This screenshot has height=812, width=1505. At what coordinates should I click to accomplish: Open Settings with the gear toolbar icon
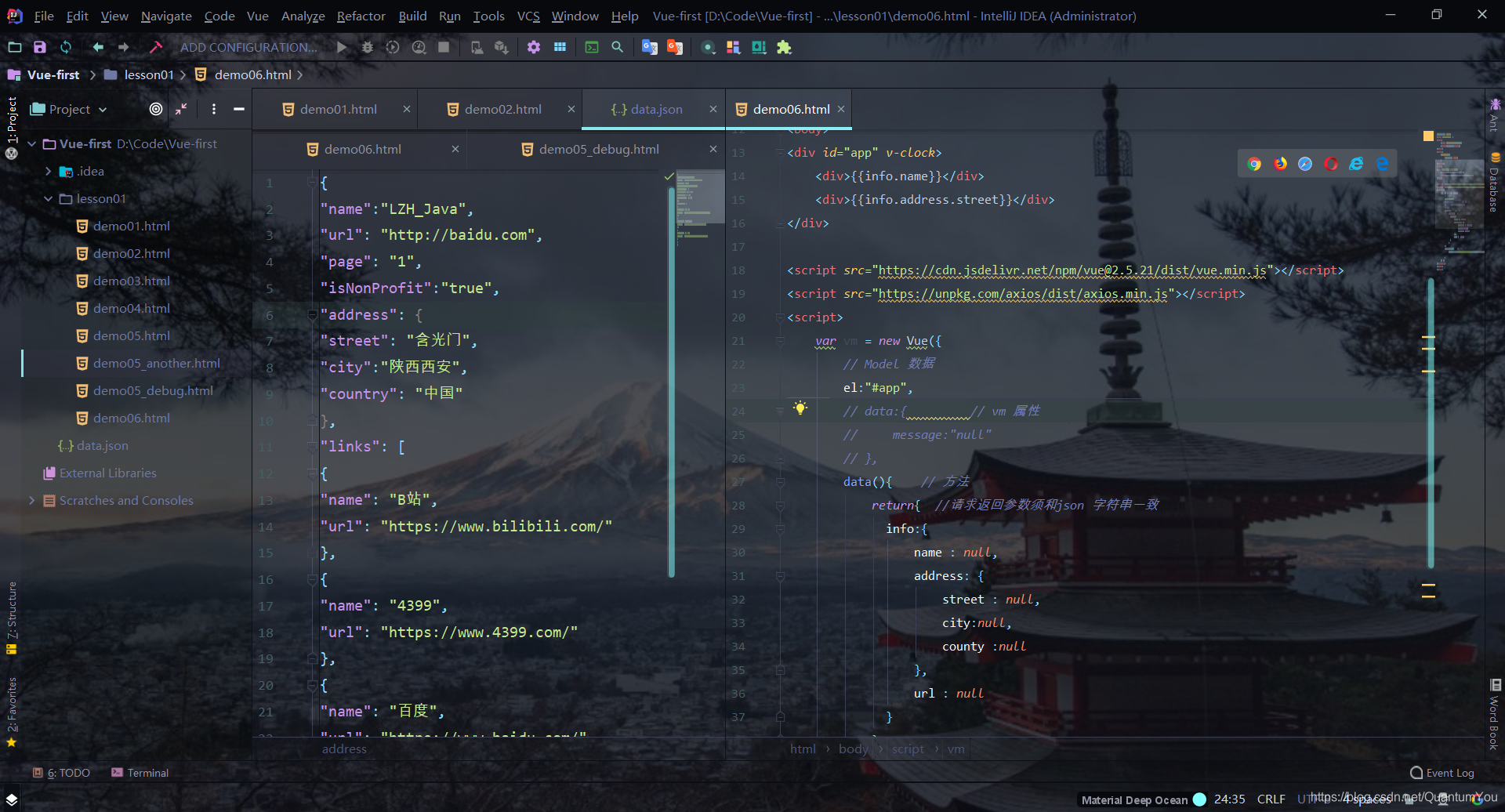(x=534, y=47)
